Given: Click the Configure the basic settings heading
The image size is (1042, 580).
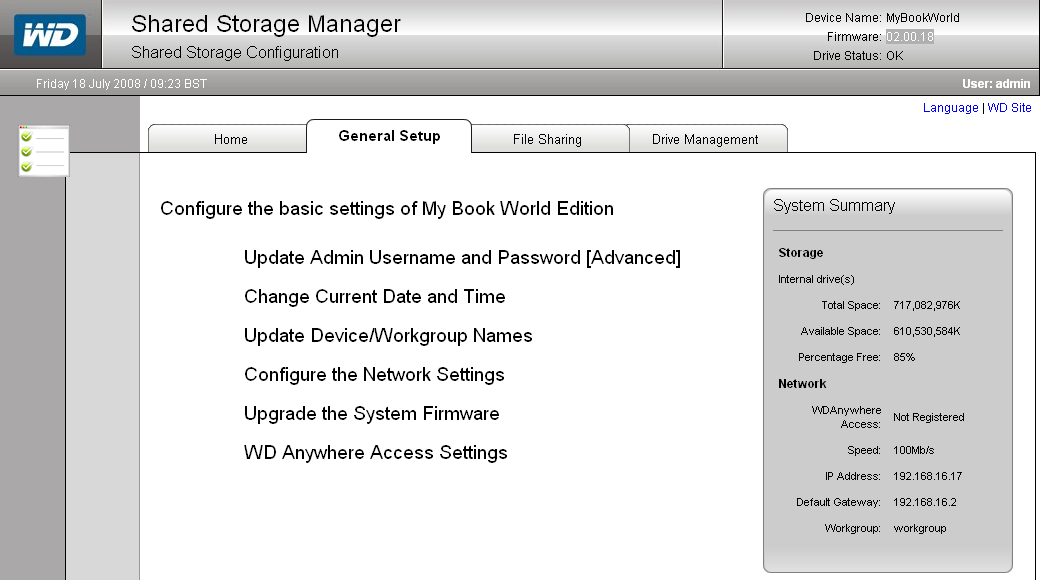Looking at the screenshot, I should [x=387, y=209].
